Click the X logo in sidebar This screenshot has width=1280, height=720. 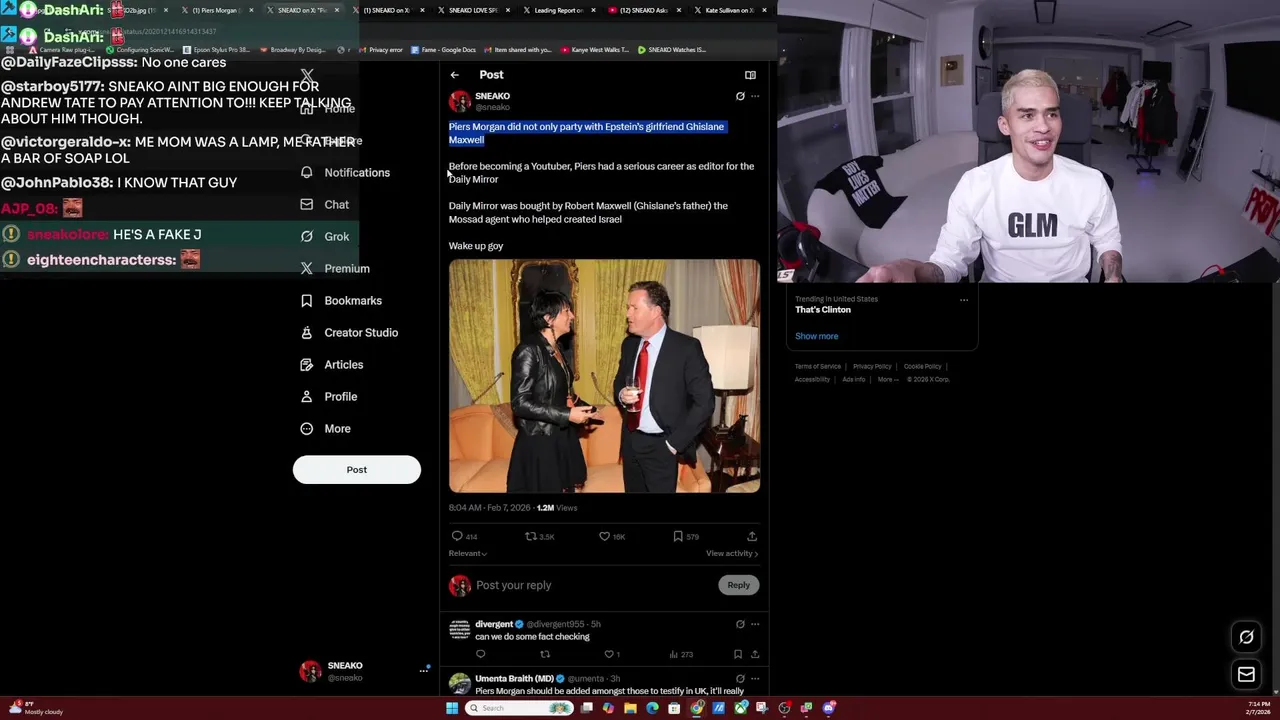[x=307, y=76]
